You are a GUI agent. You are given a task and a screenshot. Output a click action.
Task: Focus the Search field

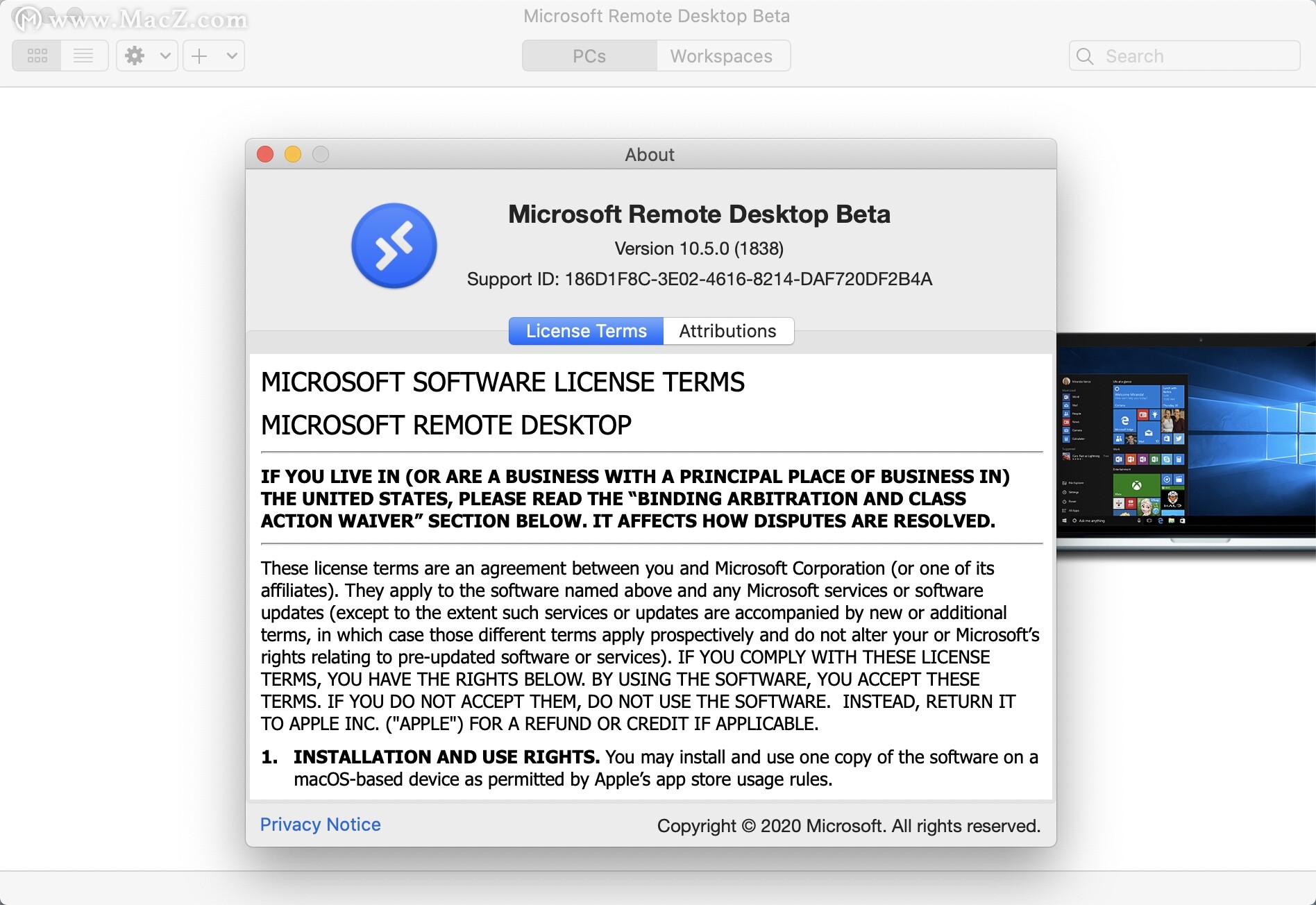[1184, 56]
